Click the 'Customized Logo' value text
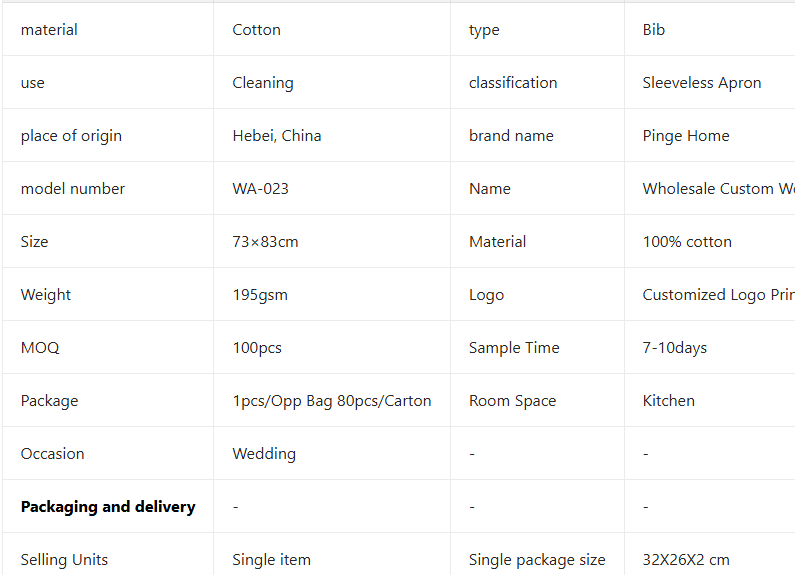The height and width of the screenshot is (575, 807). pyautogui.click(x=718, y=295)
